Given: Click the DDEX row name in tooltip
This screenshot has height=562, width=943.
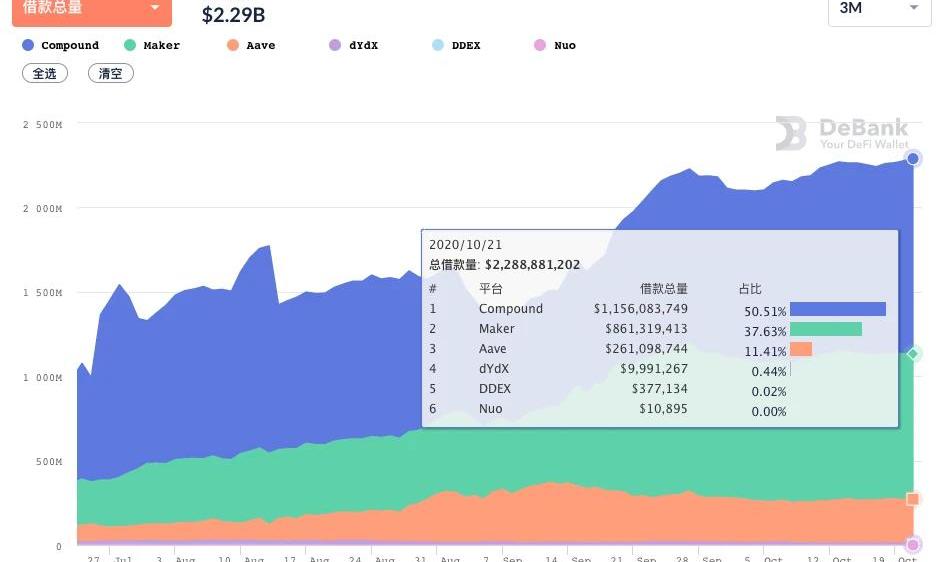Looking at the screenshot, I should (x=494, y=389).
